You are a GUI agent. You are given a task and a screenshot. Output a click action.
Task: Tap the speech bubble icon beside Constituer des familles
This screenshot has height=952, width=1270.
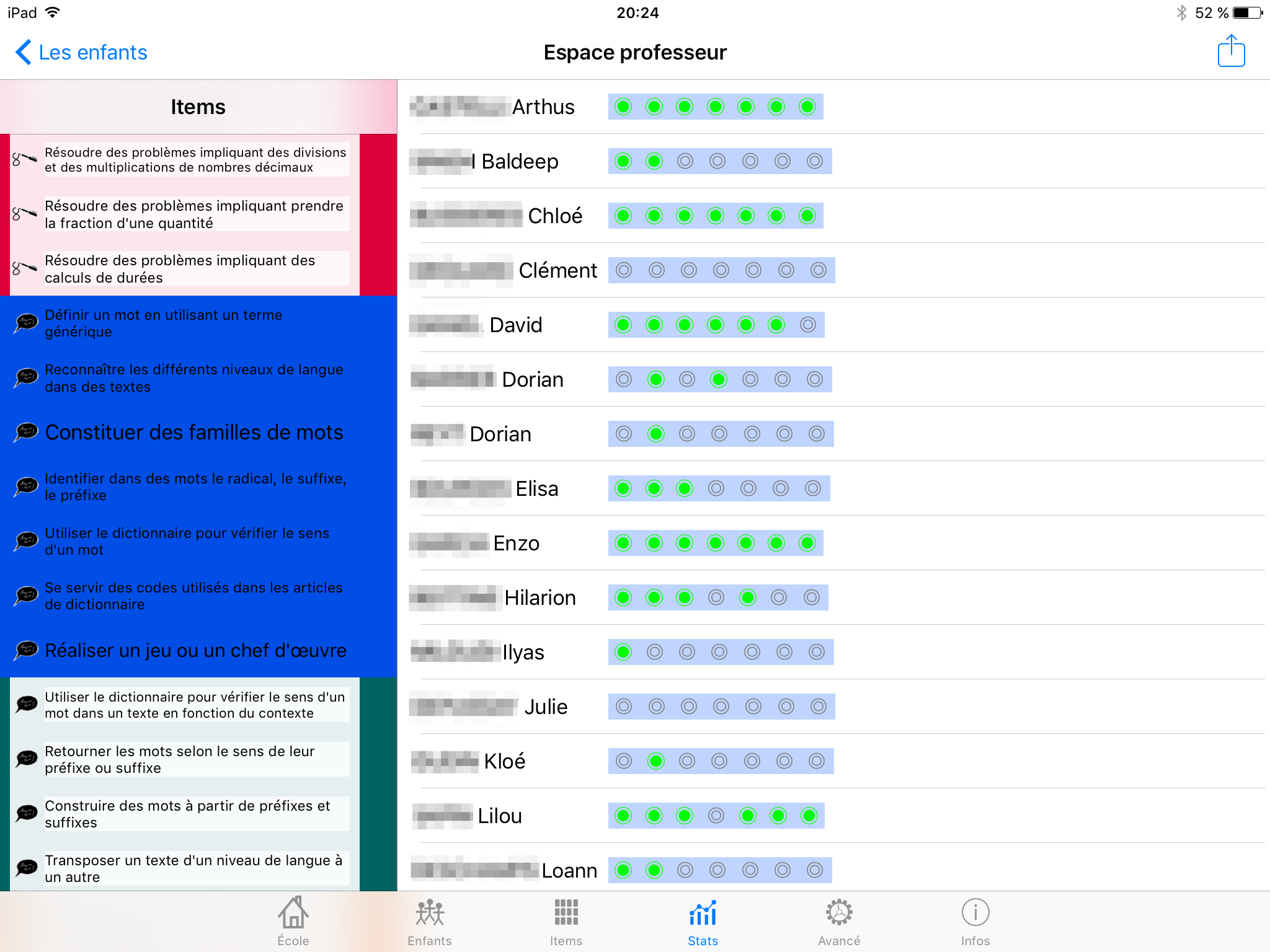26,432
